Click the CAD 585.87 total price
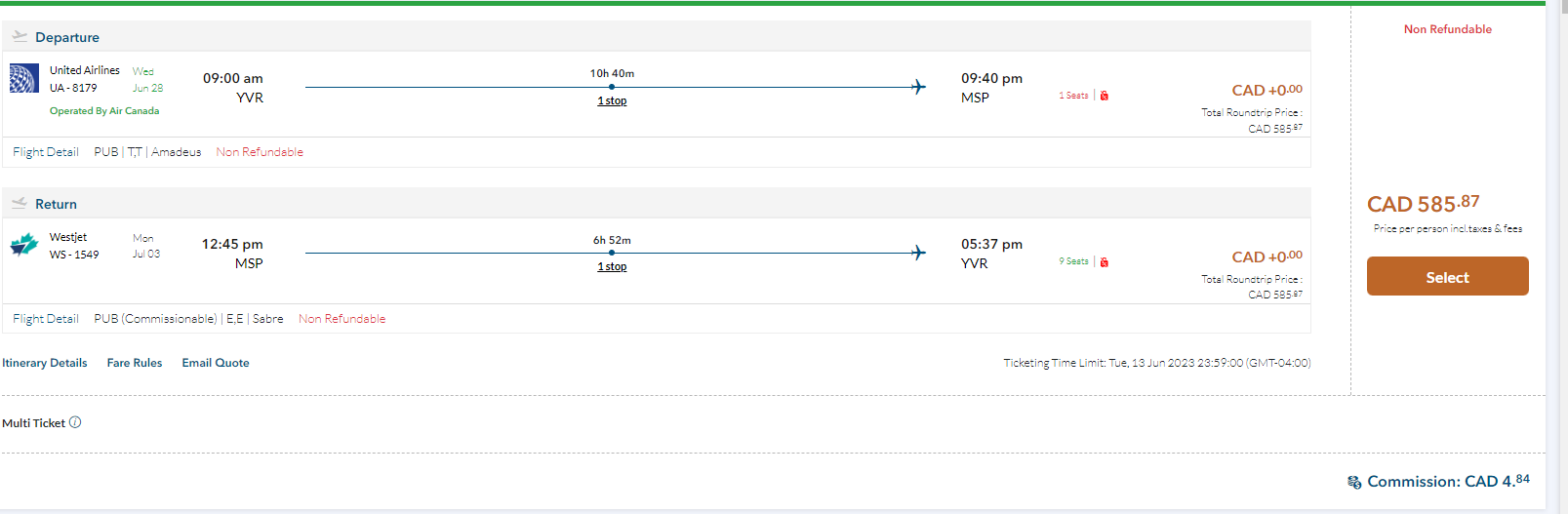This screenshot has width=1568, height=514. click(1423, 204)
